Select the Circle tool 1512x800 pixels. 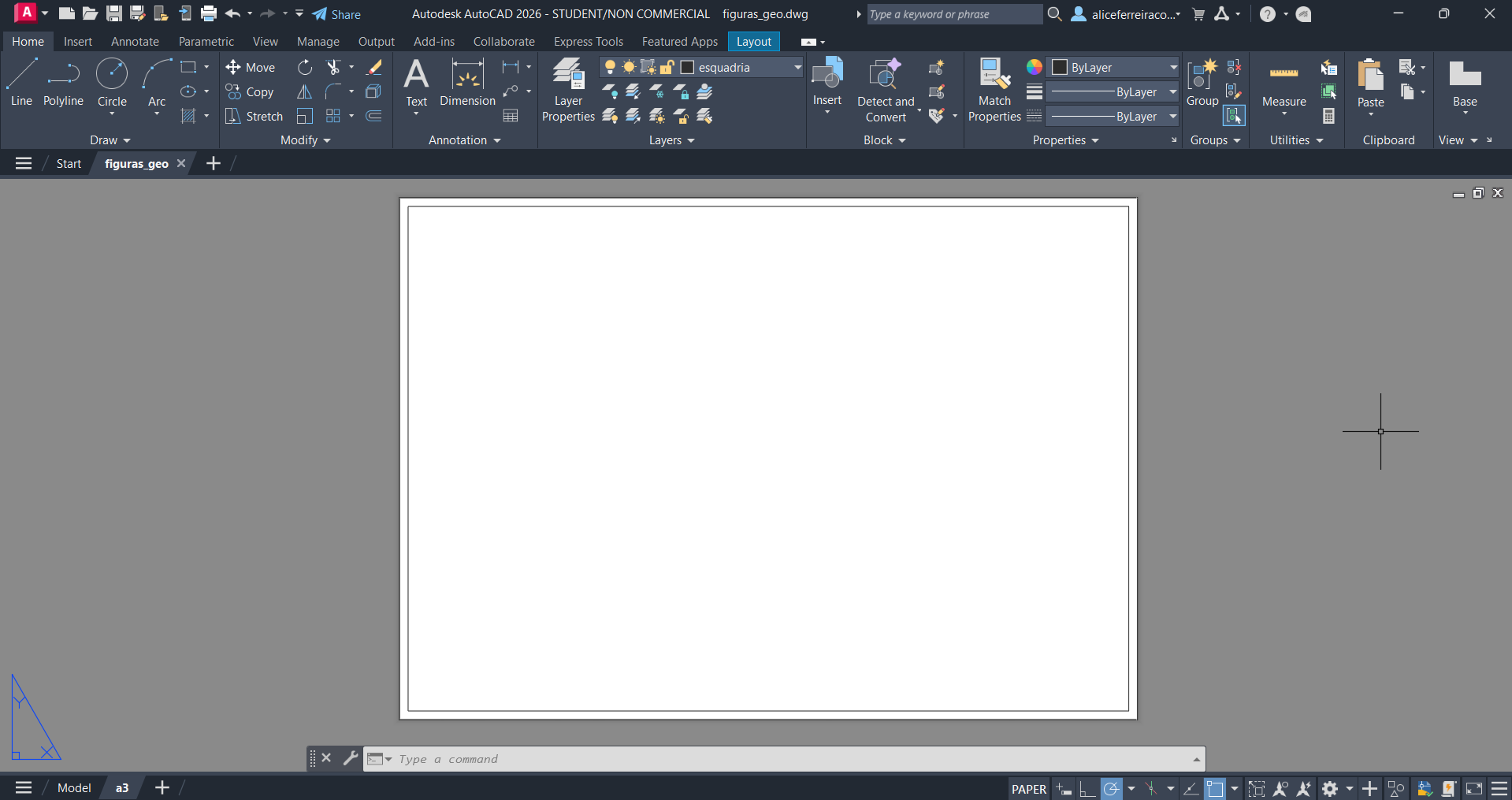112,83
